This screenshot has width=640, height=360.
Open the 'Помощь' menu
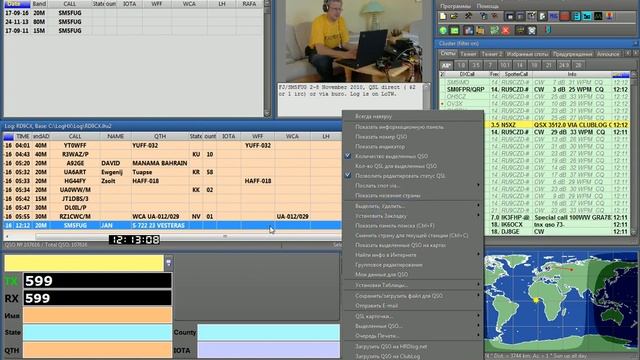click(487, 6)
